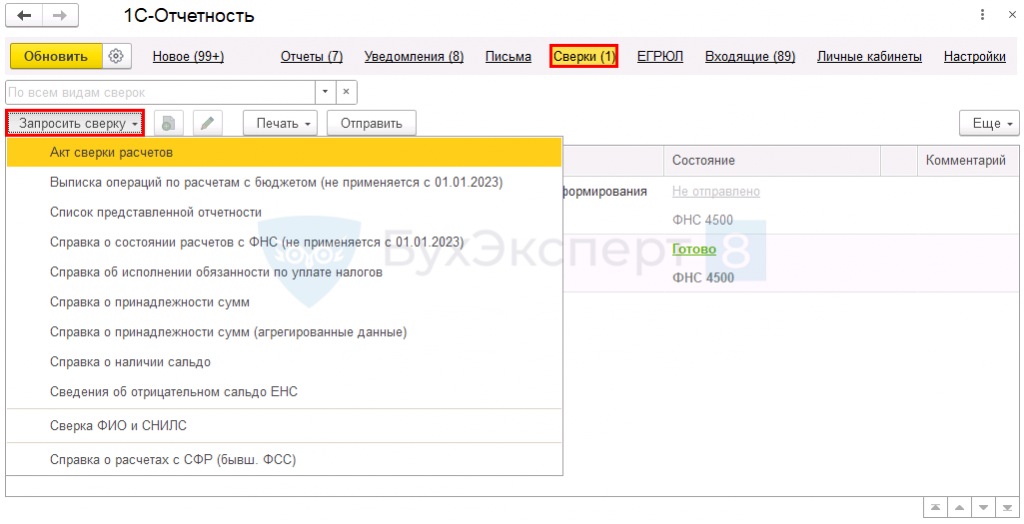
Task: Select Справка о состоянии расчетов с ФНС
Action: [284, 242]
